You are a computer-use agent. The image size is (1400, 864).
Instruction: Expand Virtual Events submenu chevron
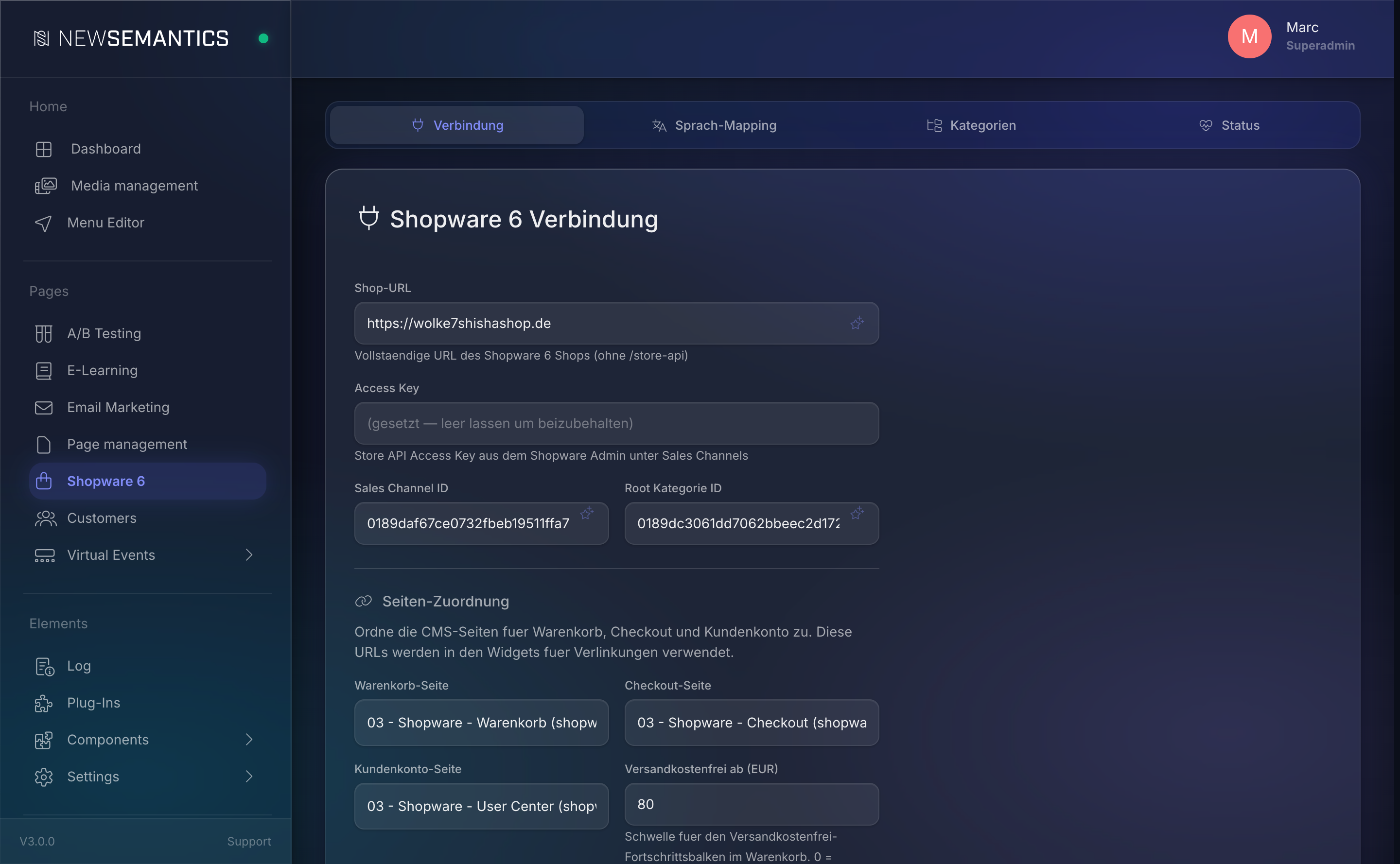point(249,555)
